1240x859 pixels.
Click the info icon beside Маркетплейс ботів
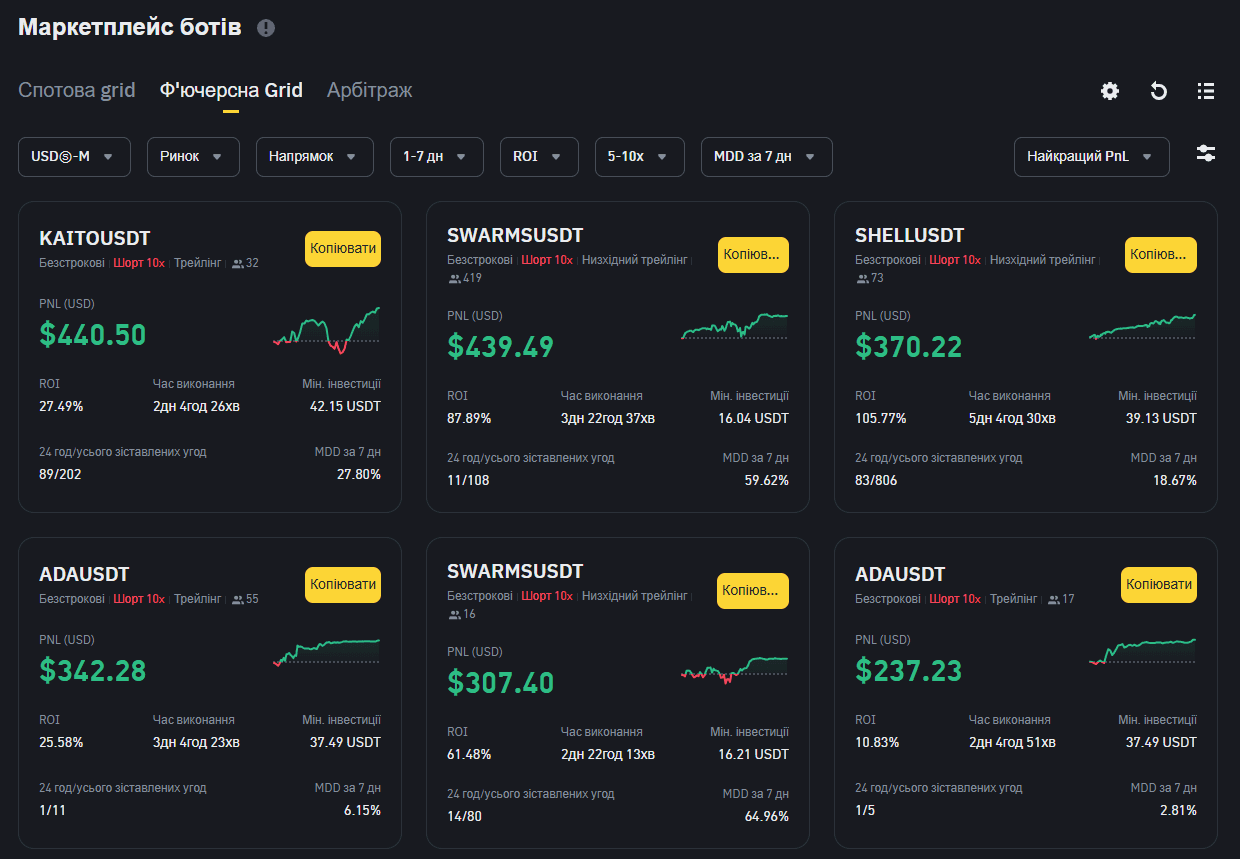pos(266,28)
